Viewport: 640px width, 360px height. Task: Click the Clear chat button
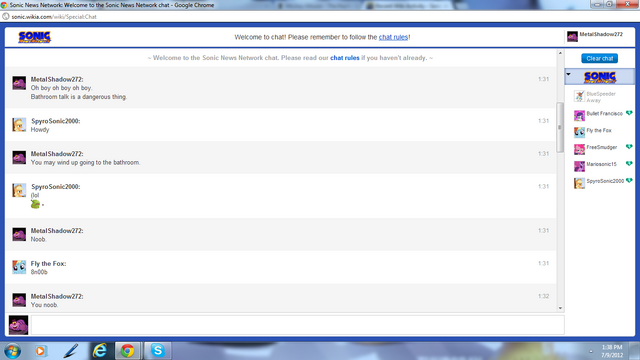point(599,58)
